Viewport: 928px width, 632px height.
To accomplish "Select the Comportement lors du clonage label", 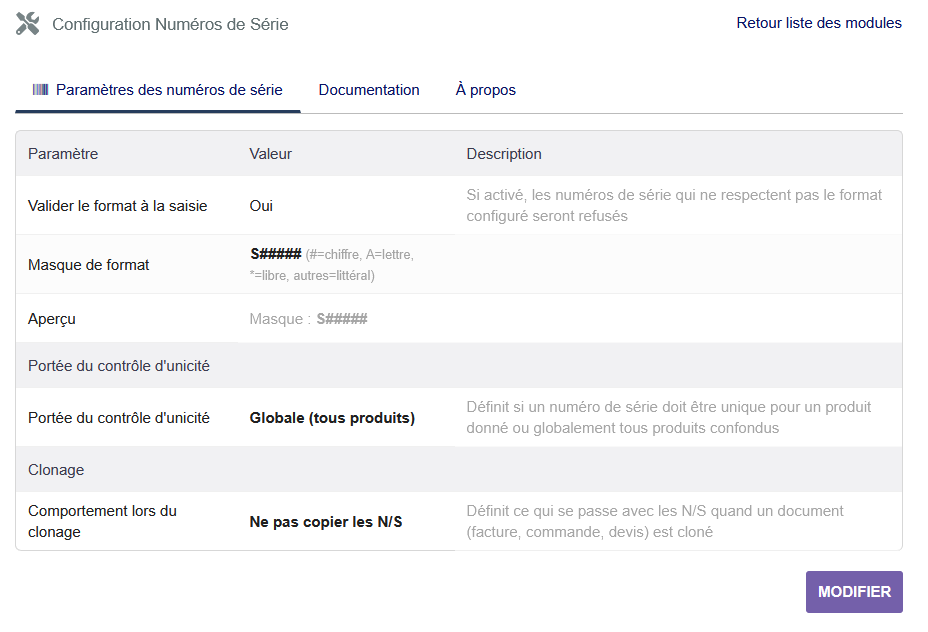I will click(102, 521).
